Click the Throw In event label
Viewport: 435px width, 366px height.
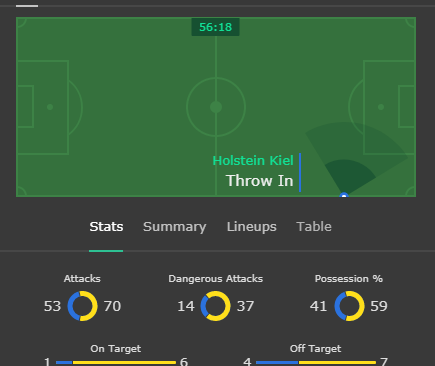click(x=260, y=181)
